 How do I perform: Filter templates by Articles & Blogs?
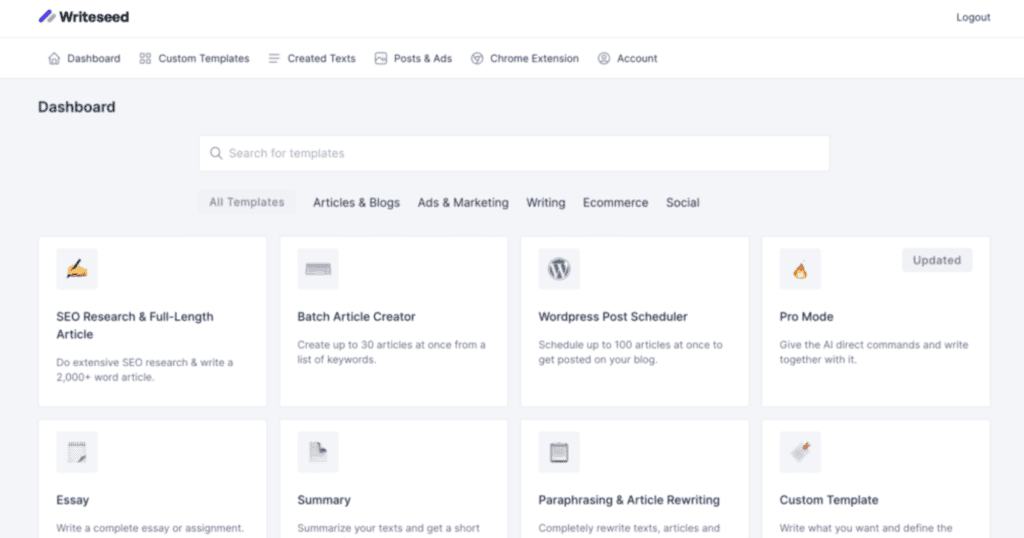pos(356,203)
